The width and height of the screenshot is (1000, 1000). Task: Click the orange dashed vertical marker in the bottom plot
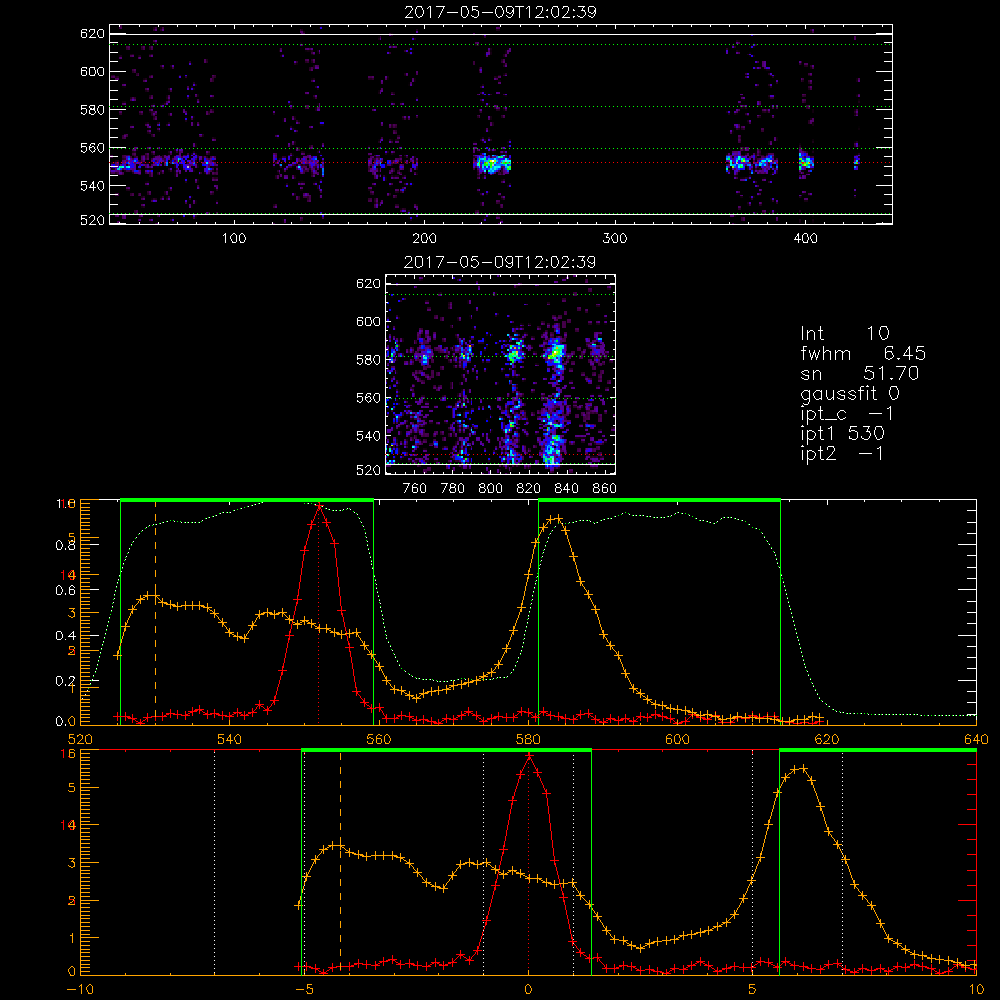(x=340, y=862)
